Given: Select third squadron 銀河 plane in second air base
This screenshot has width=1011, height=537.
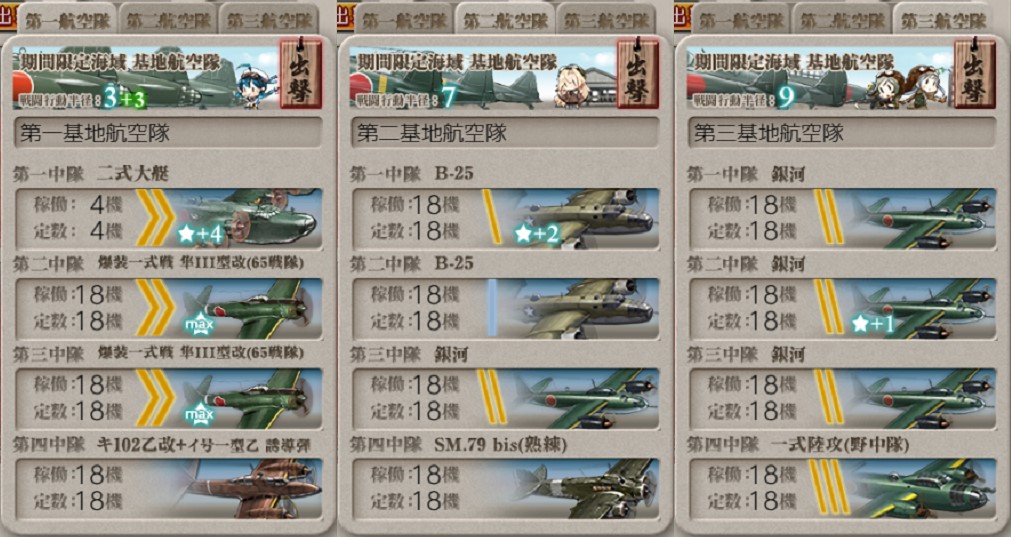Looking at the screenshot, I should point(585,398).
